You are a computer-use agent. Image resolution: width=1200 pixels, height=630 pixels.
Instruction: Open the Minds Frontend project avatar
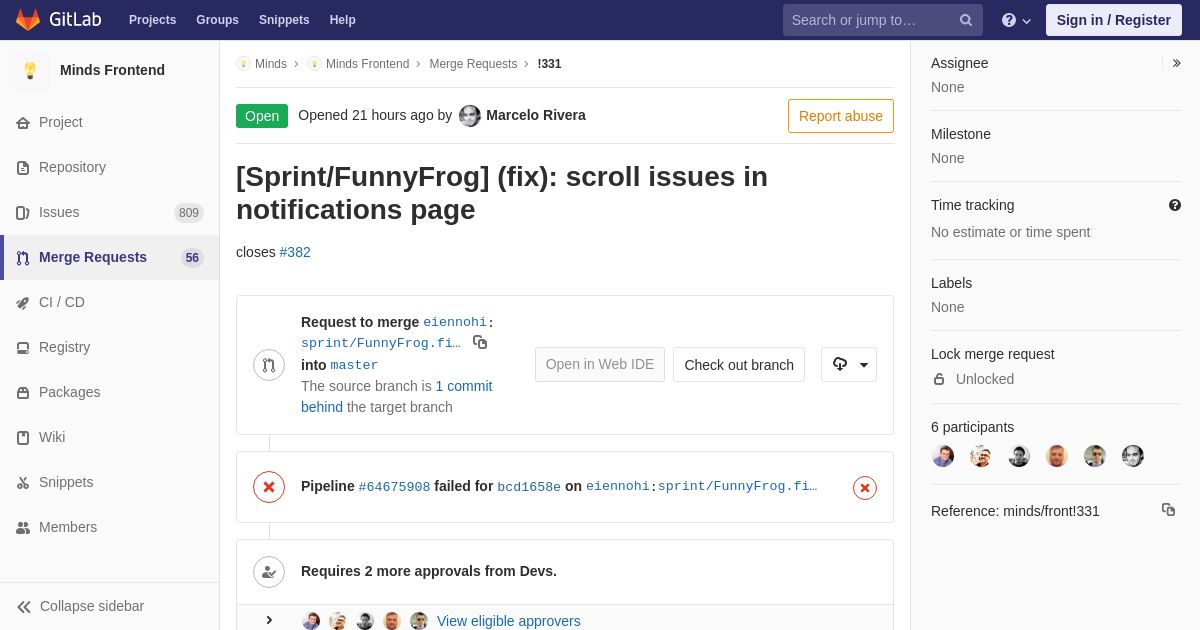[x=30, y=70]
